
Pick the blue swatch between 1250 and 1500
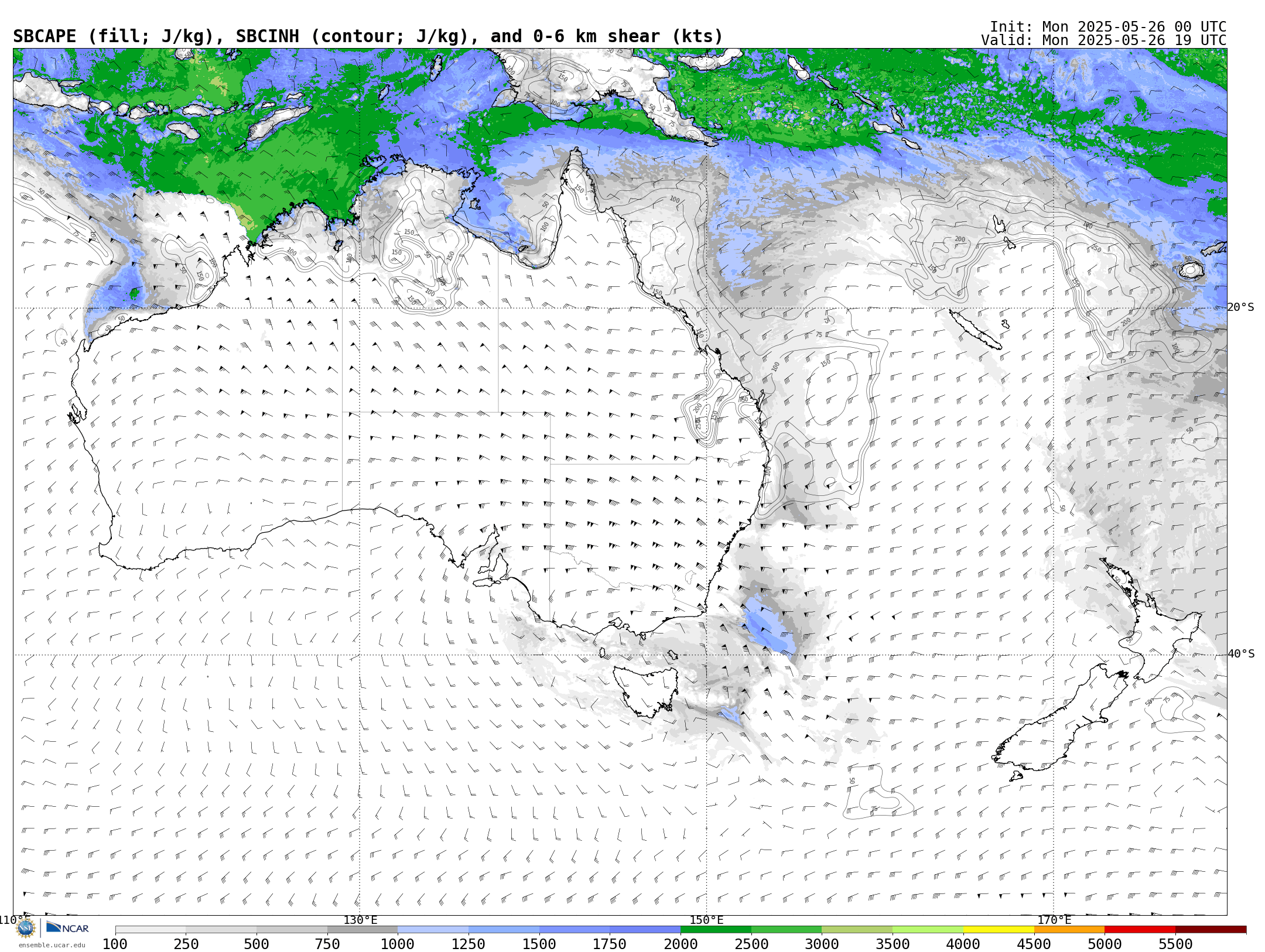(504, 930)
